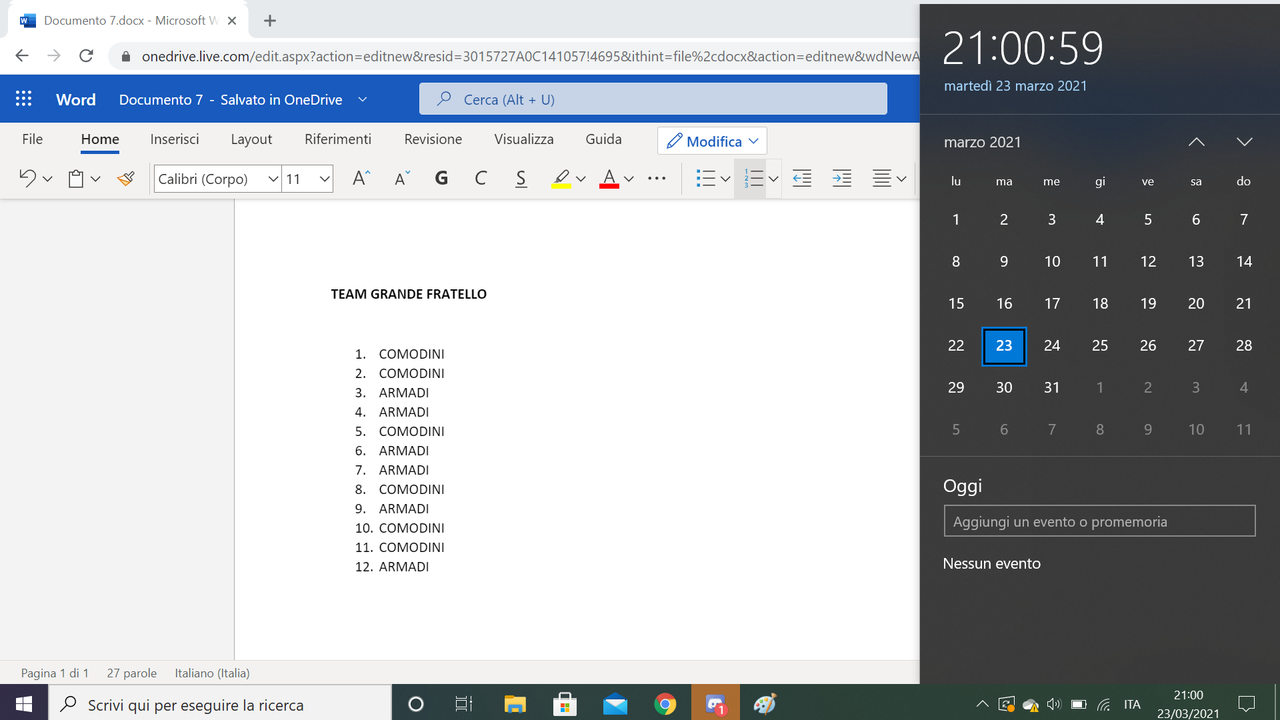Expand alignment options arrow
Viewport: 1280px width, 720px height.
(x=901, y=179)
